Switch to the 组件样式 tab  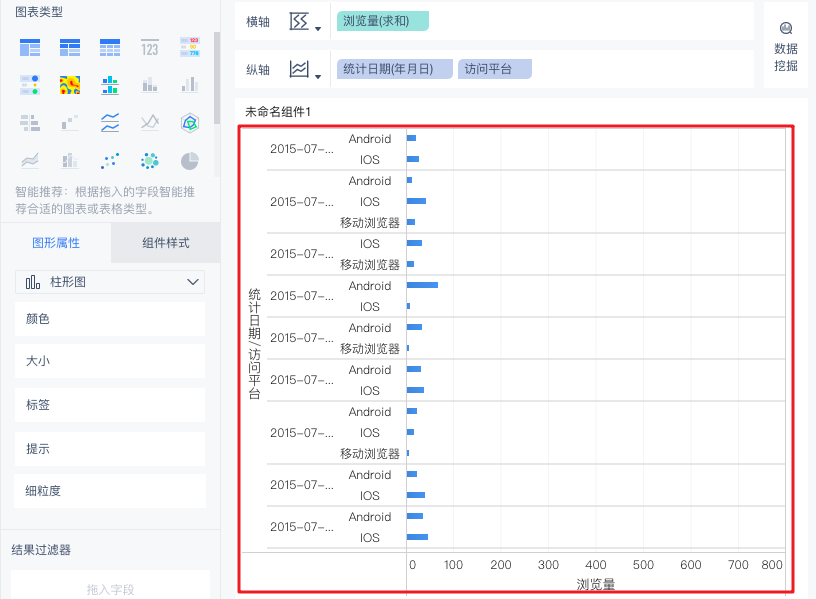click(x=165, y=243)
